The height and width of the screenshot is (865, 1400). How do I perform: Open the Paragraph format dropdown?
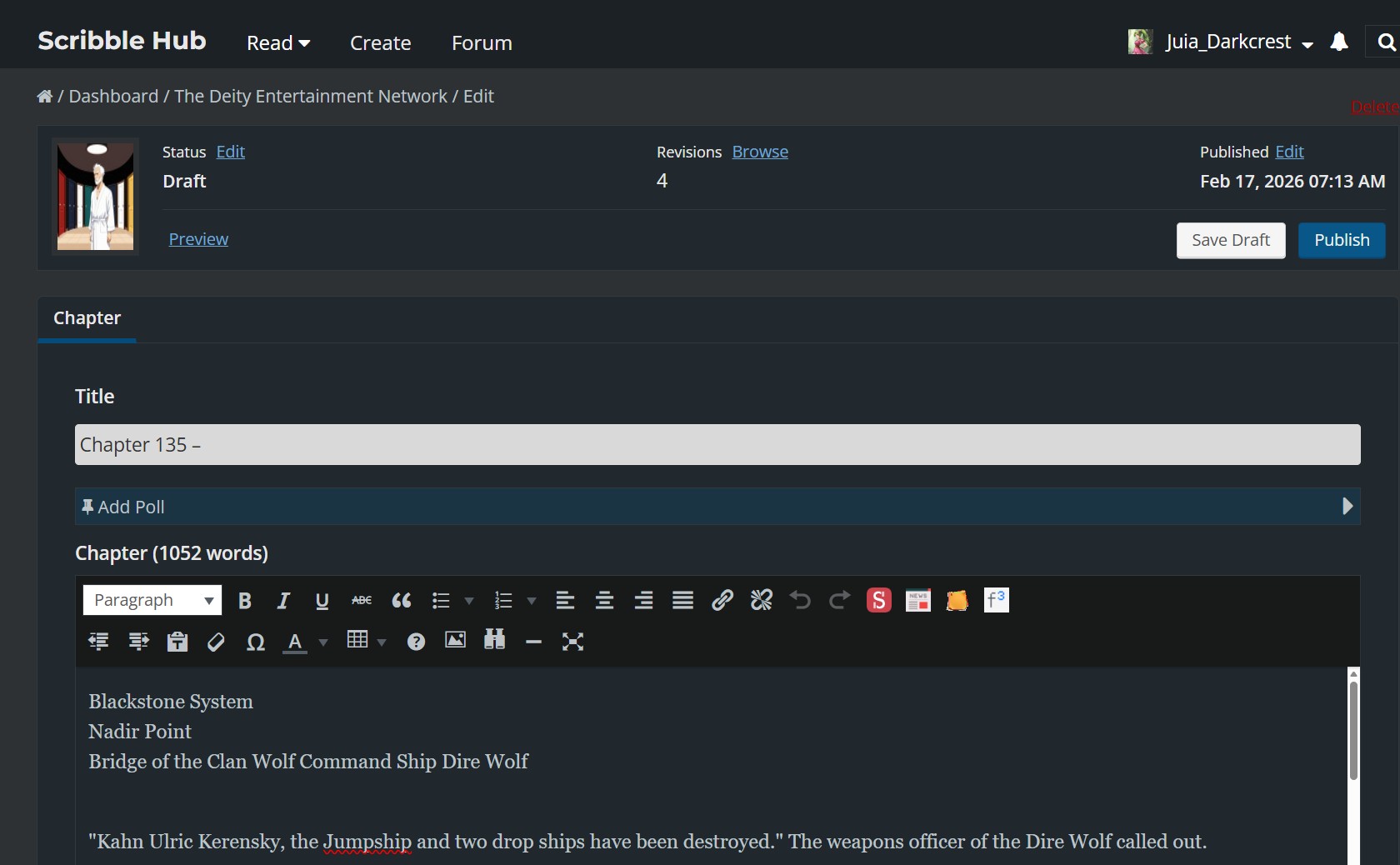pyautogui.click(x=152, y=601)
